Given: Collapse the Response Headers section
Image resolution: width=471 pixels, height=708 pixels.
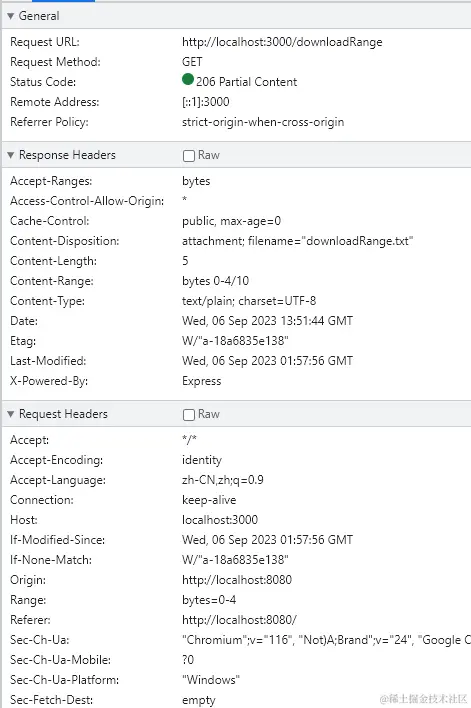Looking at the screenshot, I should pos(11,155).
